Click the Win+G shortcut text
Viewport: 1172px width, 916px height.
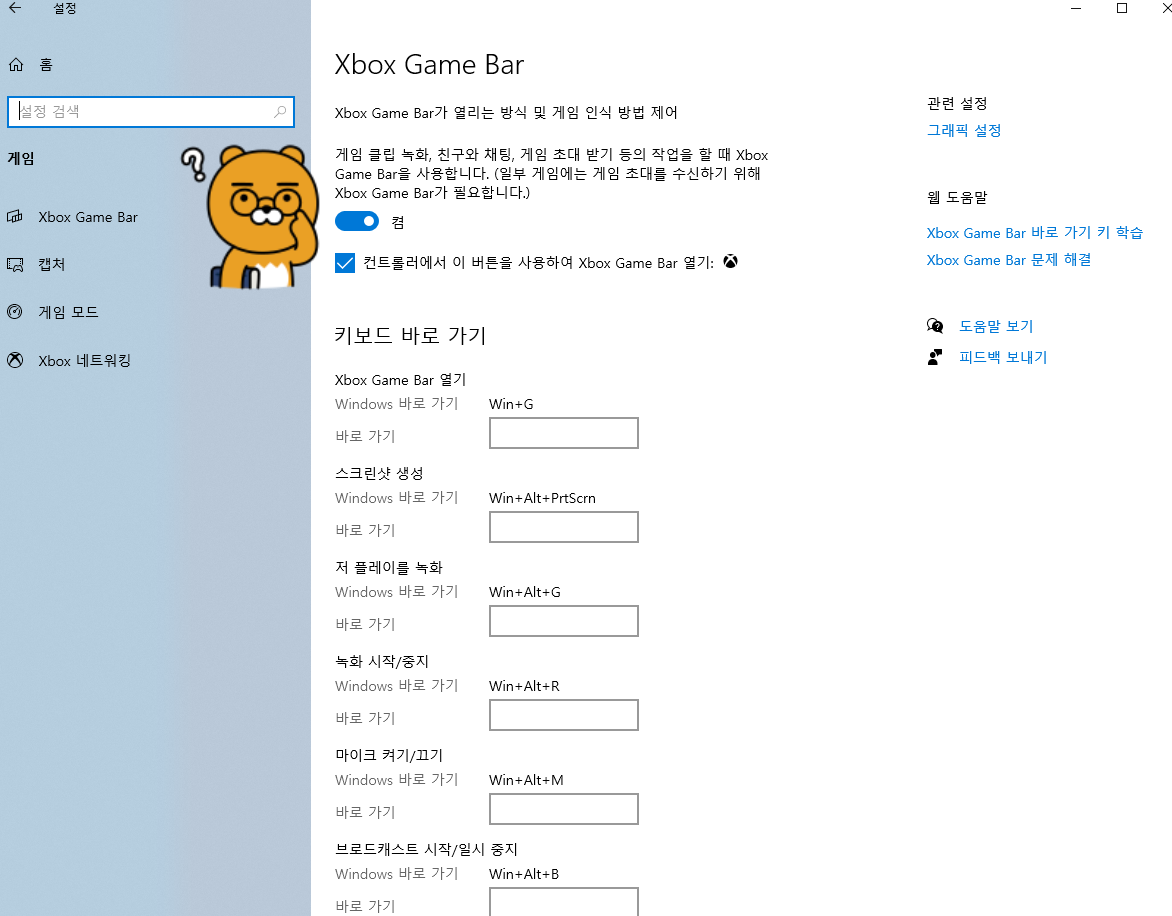(511, 404)
